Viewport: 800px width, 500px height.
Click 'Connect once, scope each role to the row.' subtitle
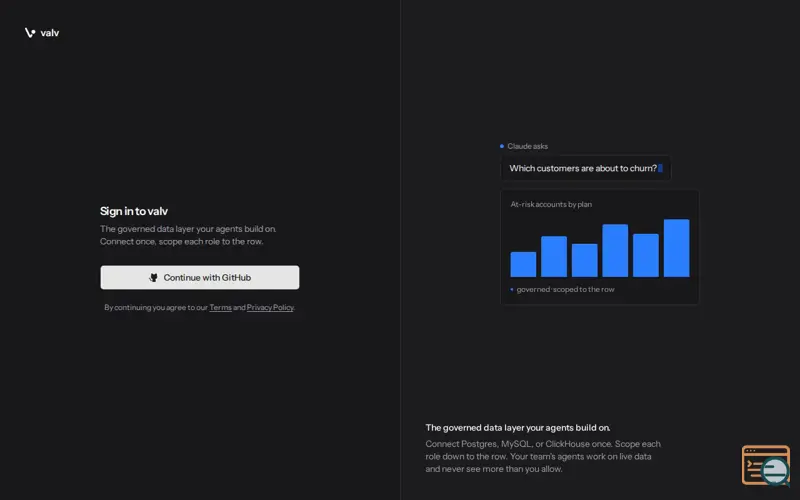tap(182, 241)
